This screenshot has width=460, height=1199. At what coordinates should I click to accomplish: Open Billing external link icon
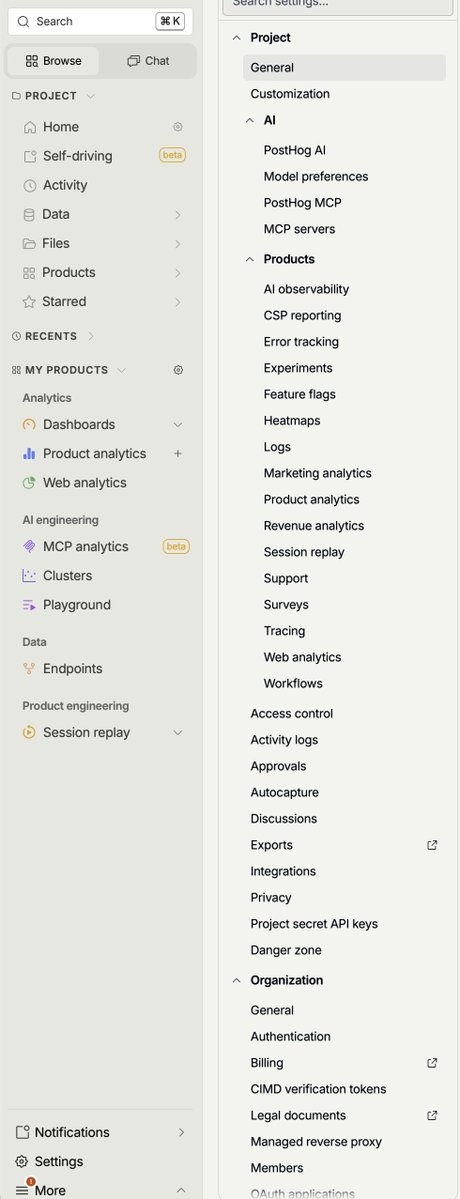pos(432,1063)
